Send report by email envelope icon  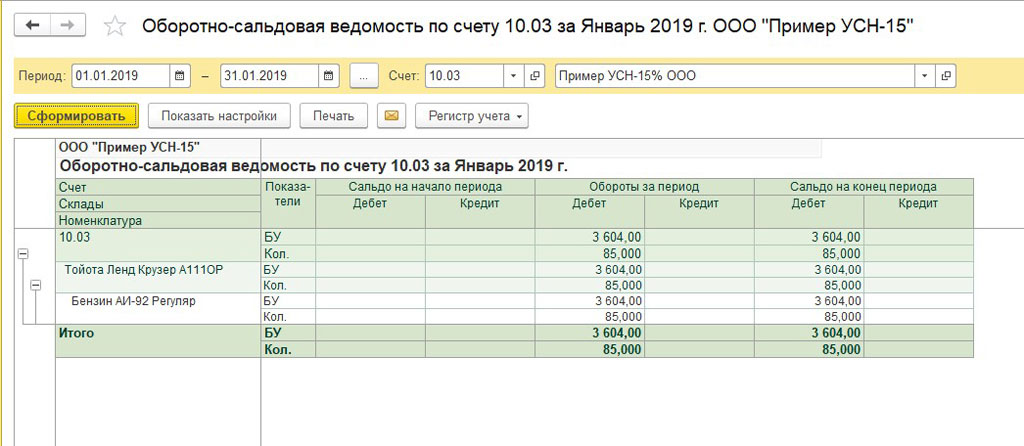391,116
